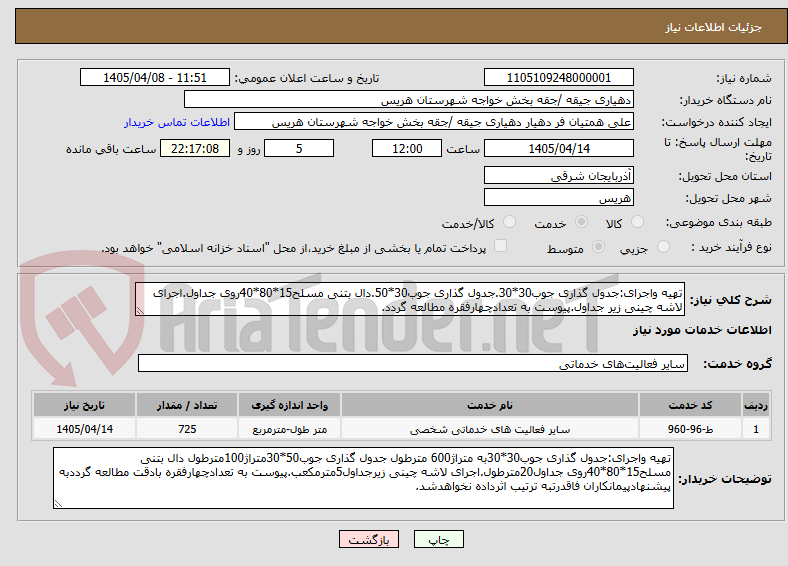The width and height of the screenshot is (788, 566).
Task: Click the گروه خدمت service group field
Action: coord(413,363)
